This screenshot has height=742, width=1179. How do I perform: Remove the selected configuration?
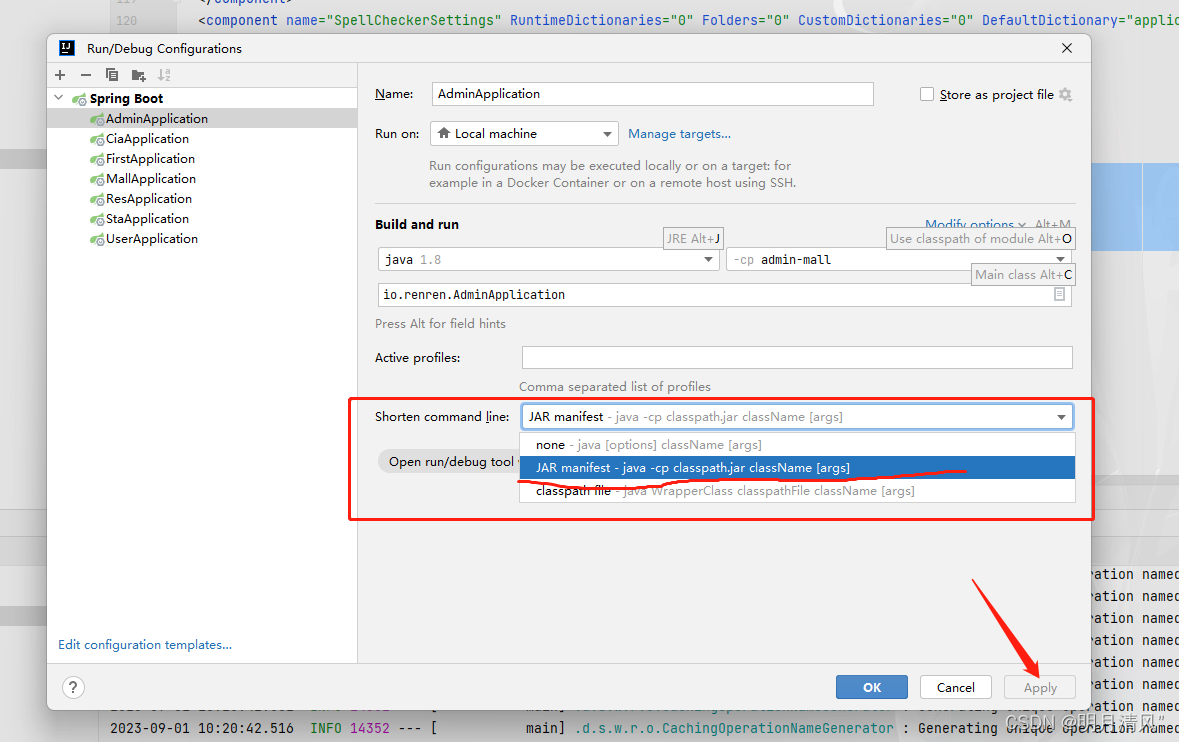(86, 74)
